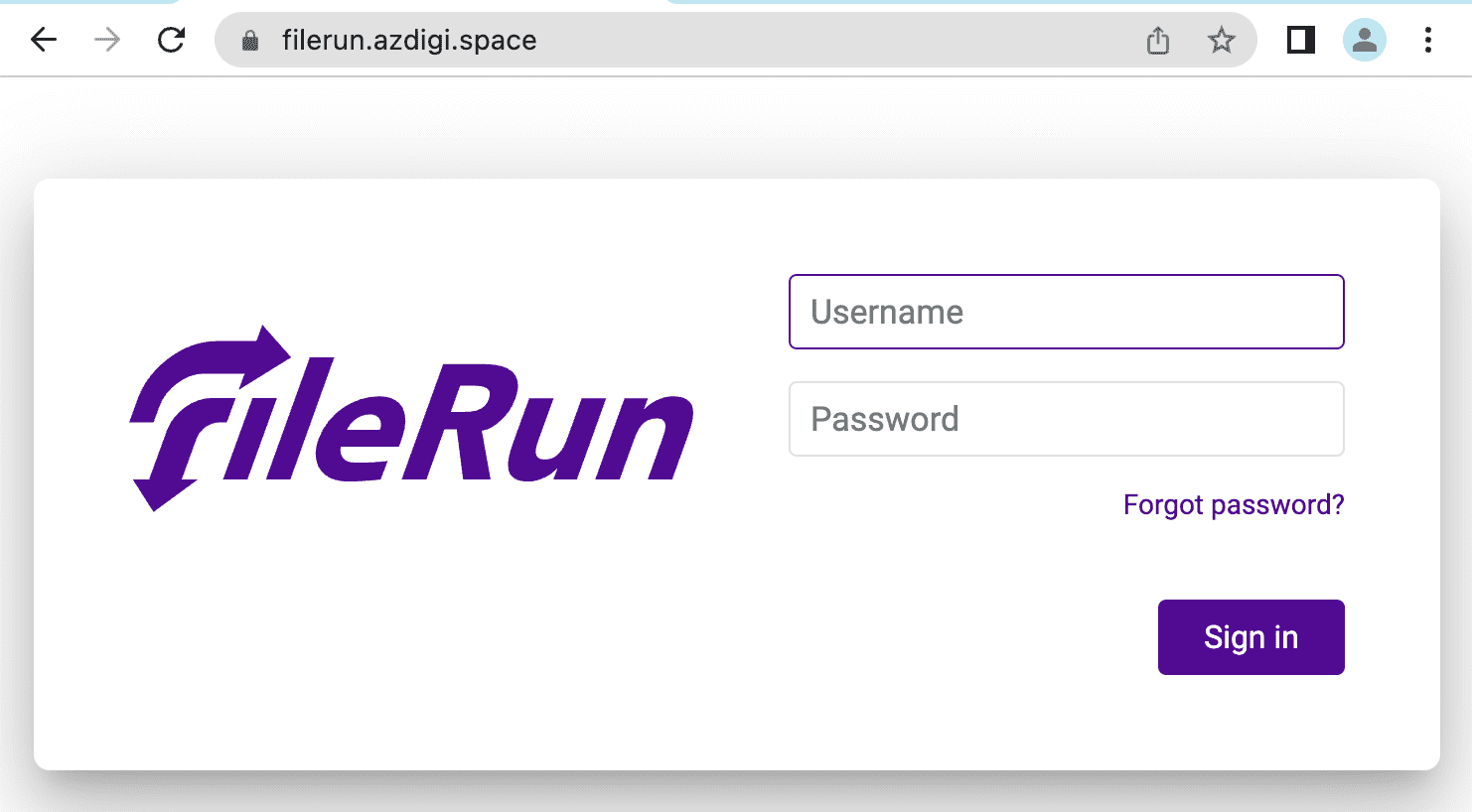Screen dimensions: 1472x812
Task: Focus the Username field
Action: [x=1067, y=312]
